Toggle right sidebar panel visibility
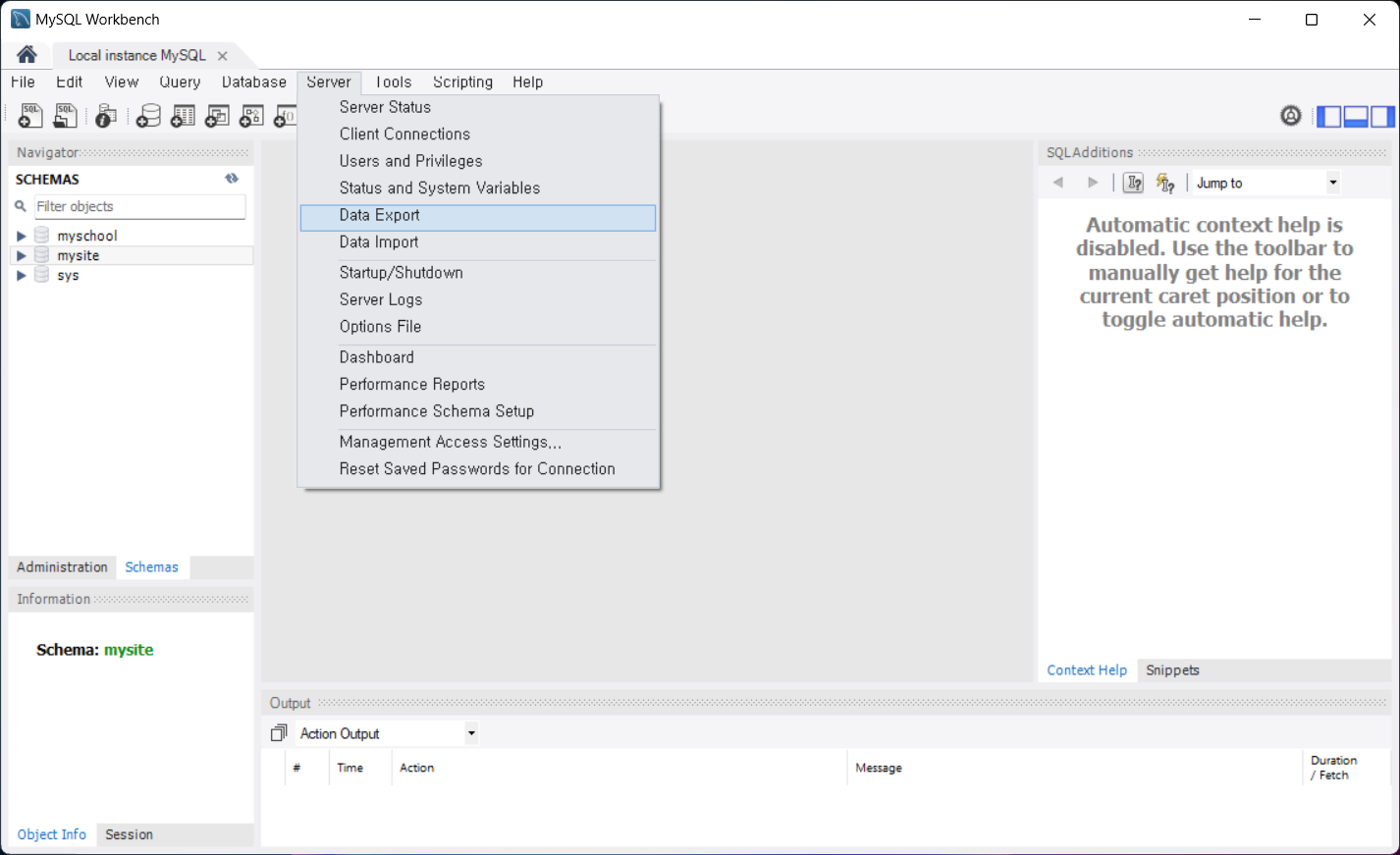This screenshot has width=1400, height=855. point(1382,116)
